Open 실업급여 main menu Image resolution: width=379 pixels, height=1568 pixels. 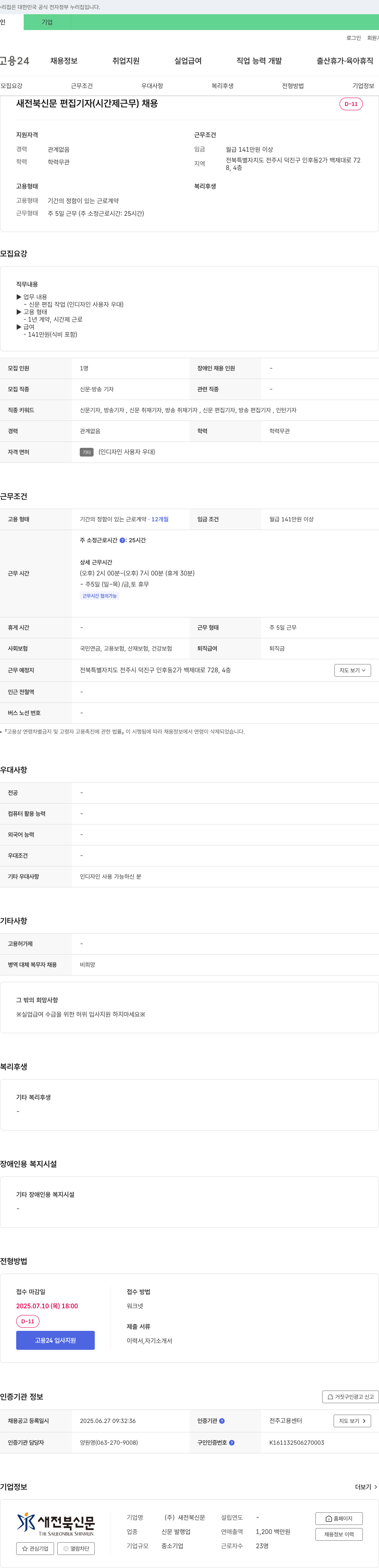[188, 61]
